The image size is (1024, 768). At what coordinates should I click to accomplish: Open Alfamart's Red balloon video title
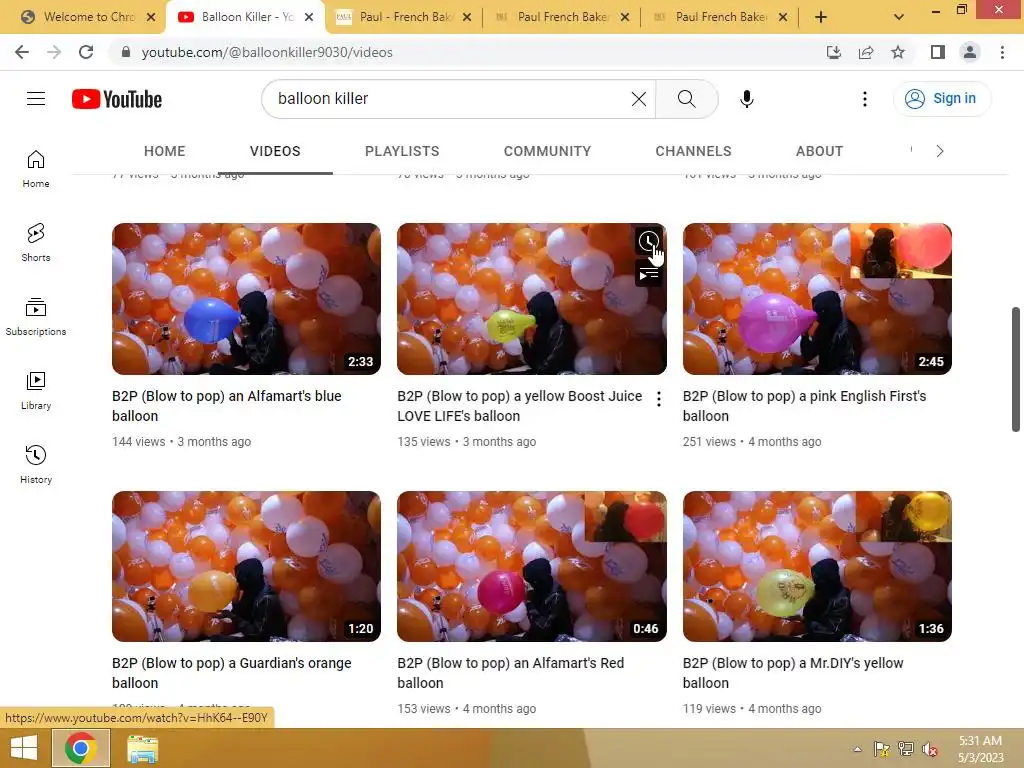tap(511, 673)
